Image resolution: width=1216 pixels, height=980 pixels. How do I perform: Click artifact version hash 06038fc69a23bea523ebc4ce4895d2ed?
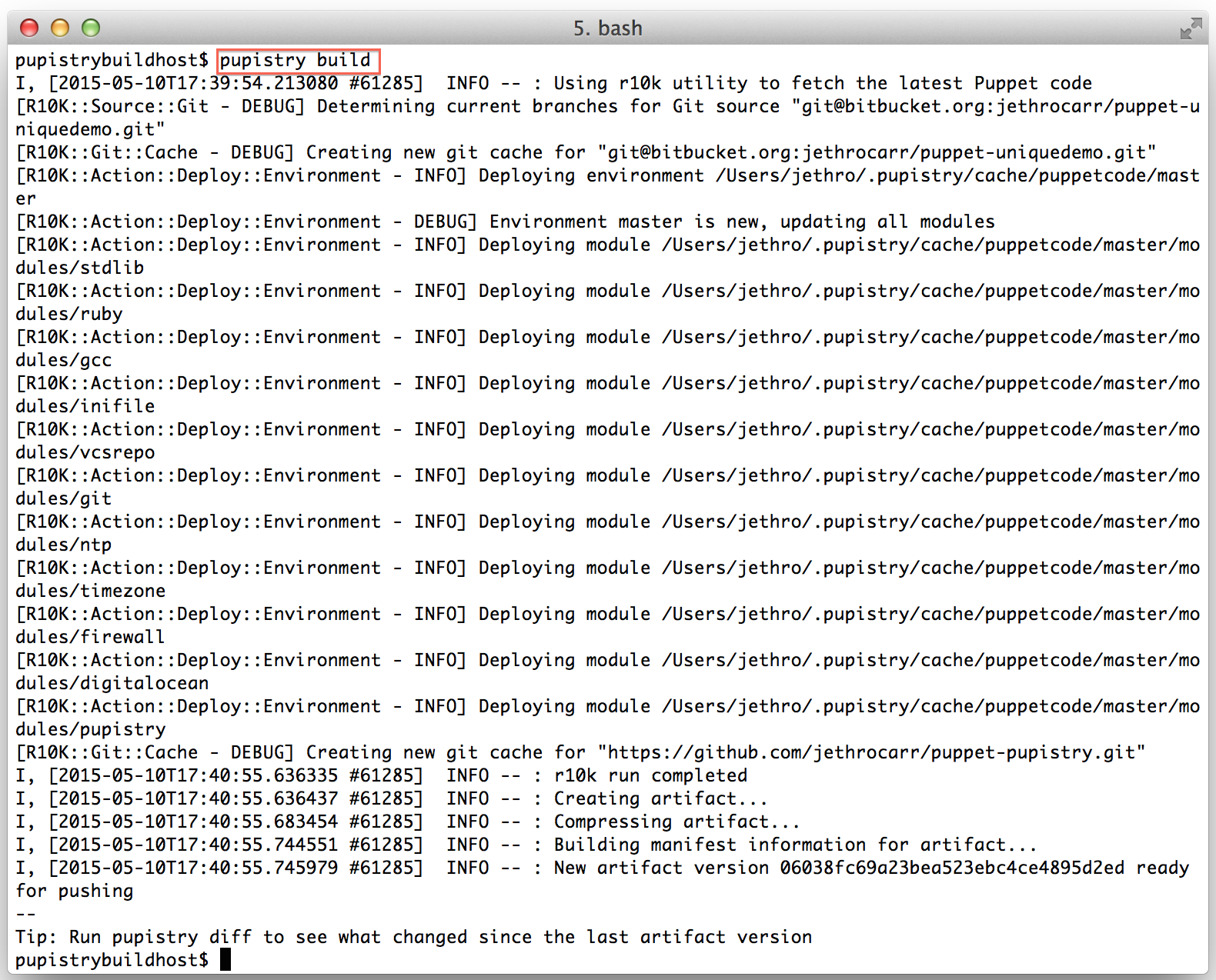pos(952,868)
